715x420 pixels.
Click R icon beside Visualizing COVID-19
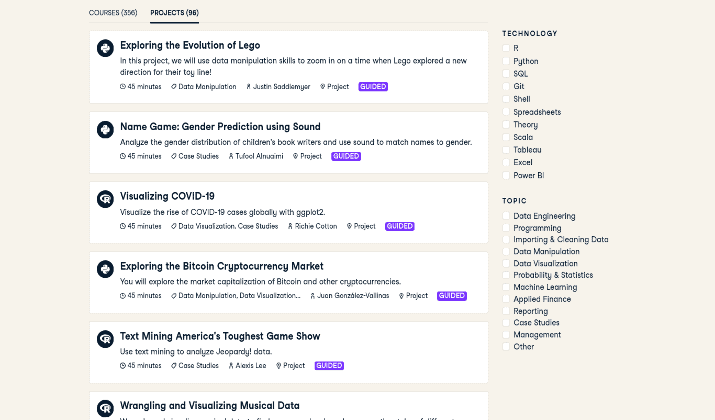pyautogui.click(x=105, y=199)
